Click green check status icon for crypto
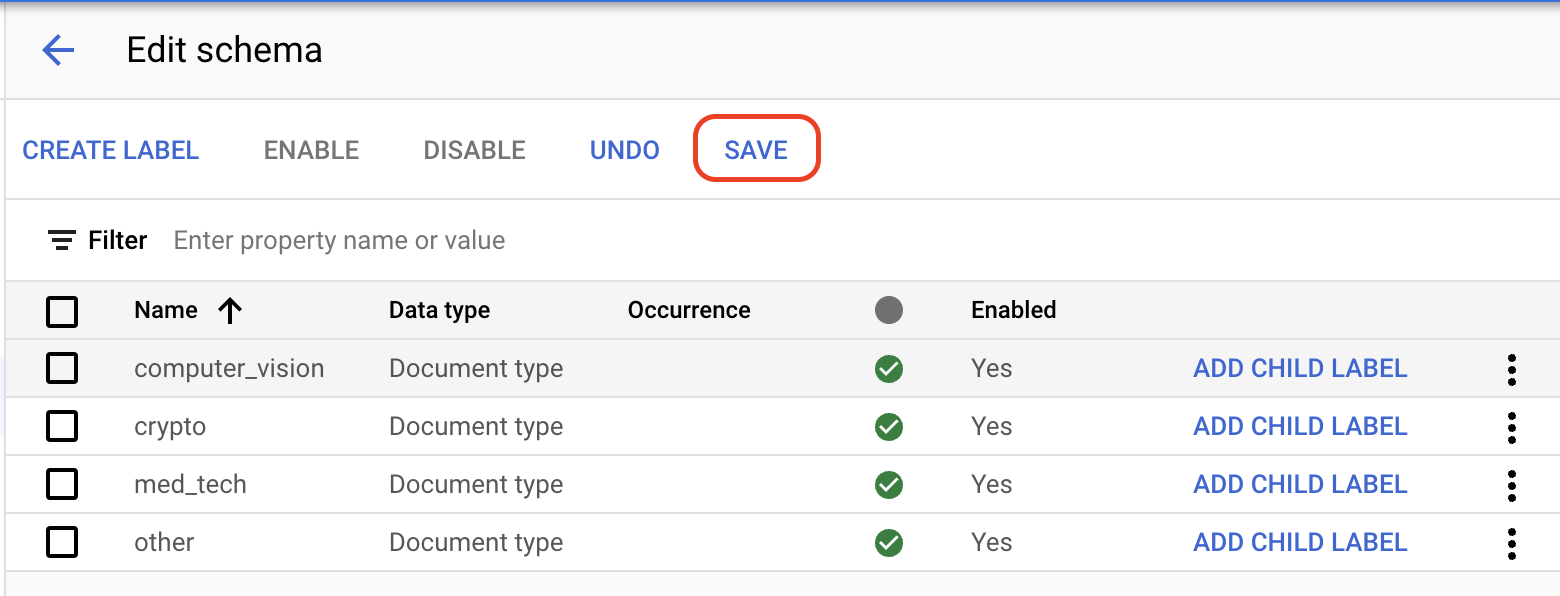Image resolution: width=1560 pixels, height=596 pixels. 888,427
